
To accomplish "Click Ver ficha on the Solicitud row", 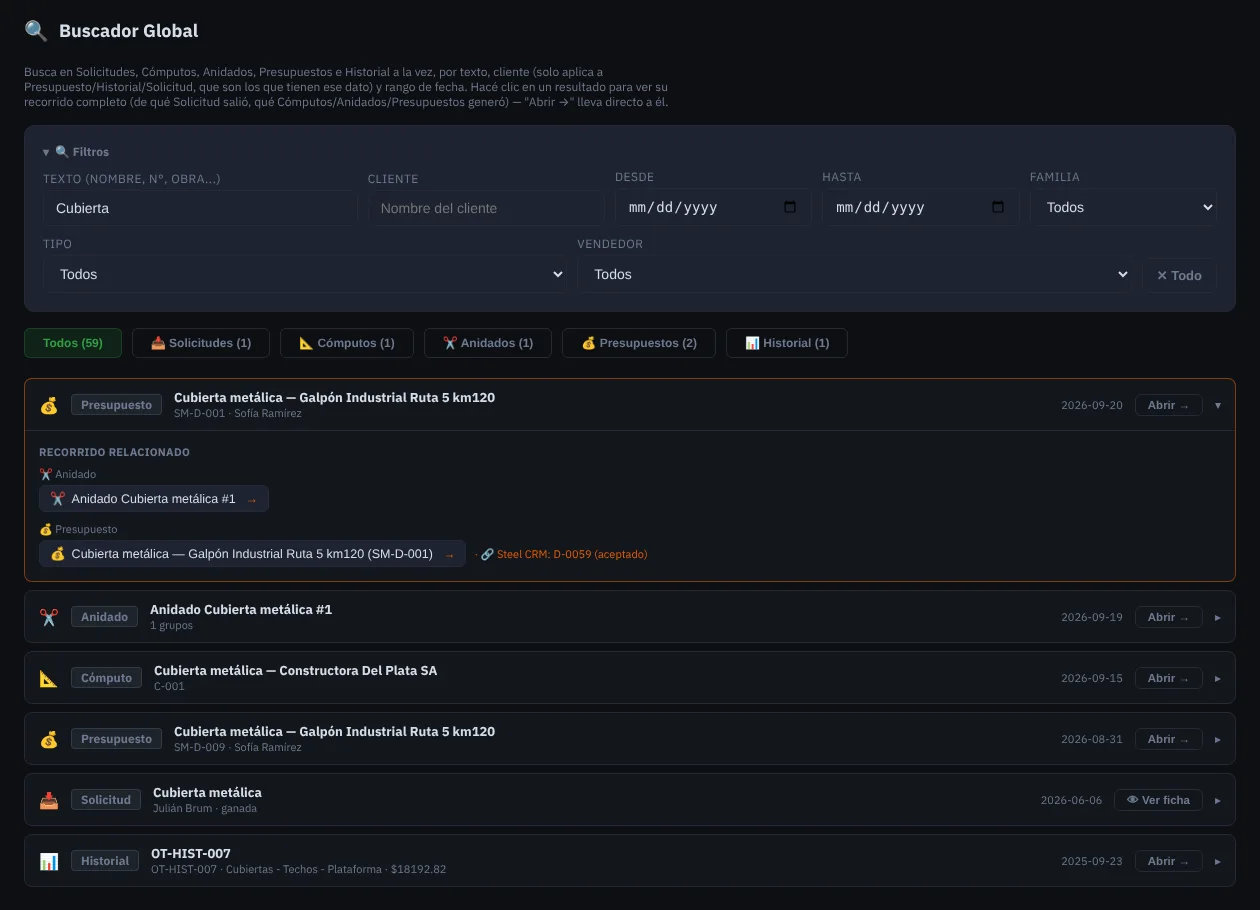I will [1158, 800].
